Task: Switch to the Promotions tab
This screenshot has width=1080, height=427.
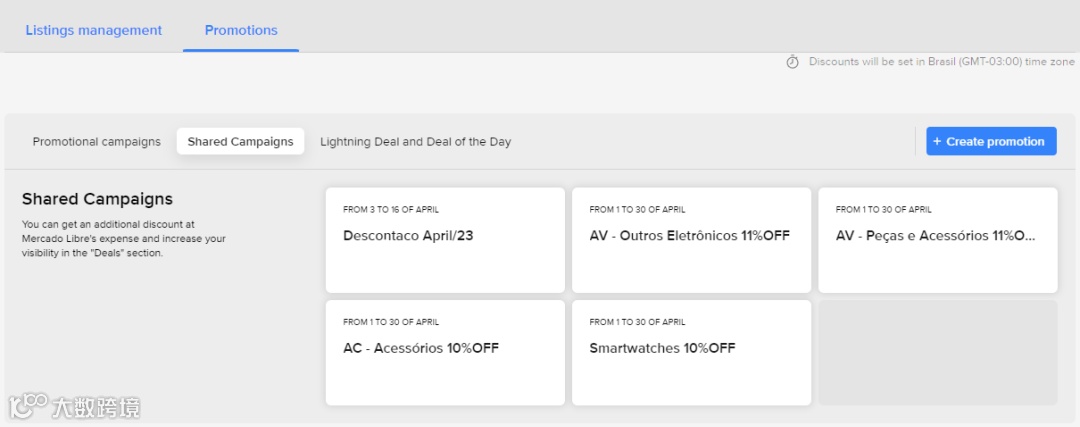Action: click(x=241, y=30)
